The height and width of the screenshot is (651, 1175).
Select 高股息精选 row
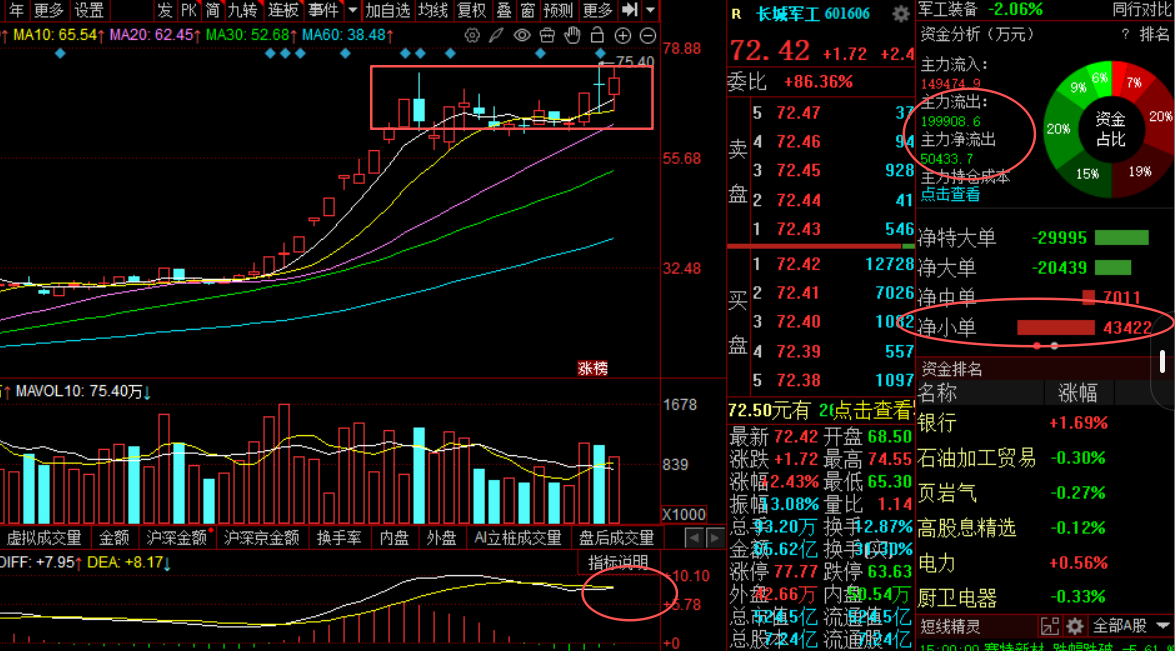pyautogui.click(x=1043, y=528)
